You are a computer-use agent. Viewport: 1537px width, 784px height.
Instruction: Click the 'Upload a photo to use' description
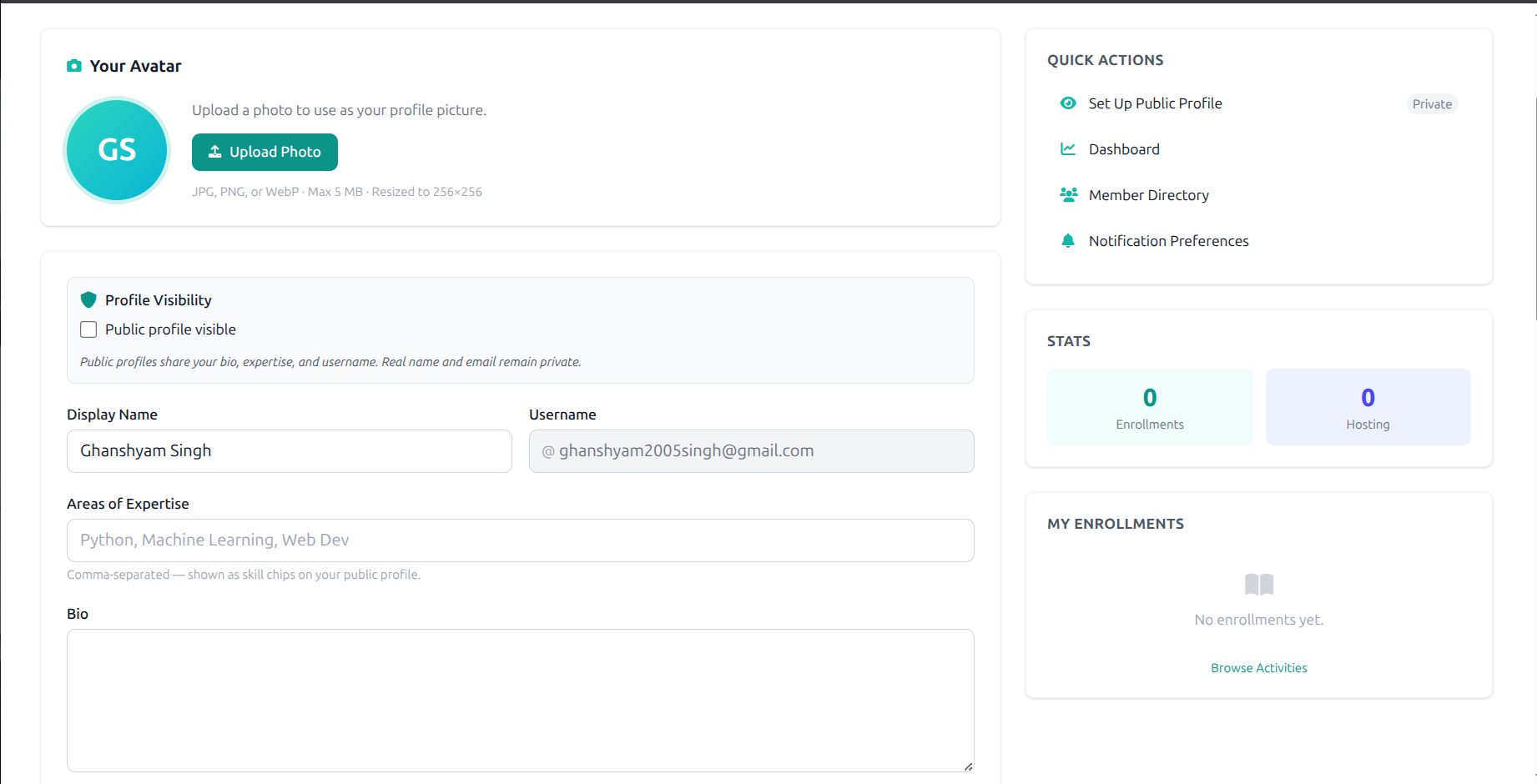(339, 110)
